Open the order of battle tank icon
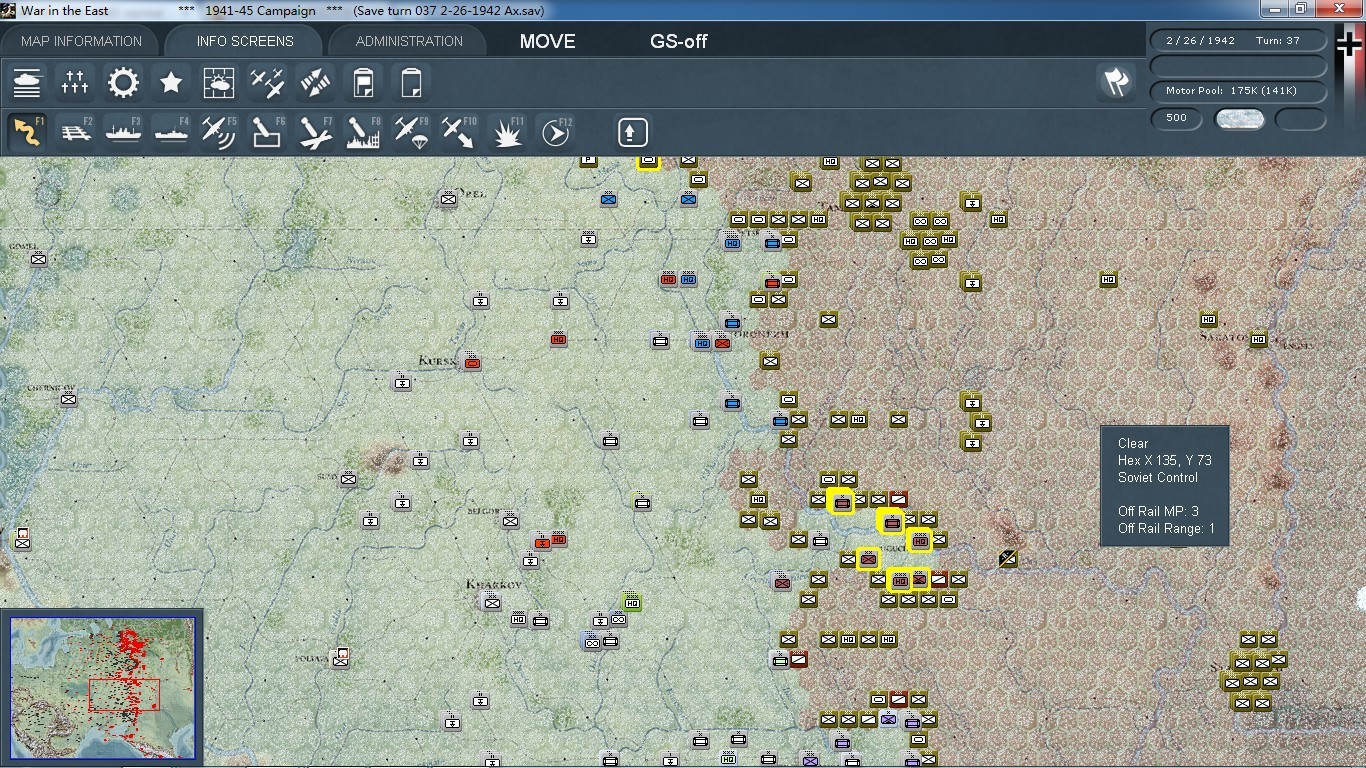 [27, 82]
